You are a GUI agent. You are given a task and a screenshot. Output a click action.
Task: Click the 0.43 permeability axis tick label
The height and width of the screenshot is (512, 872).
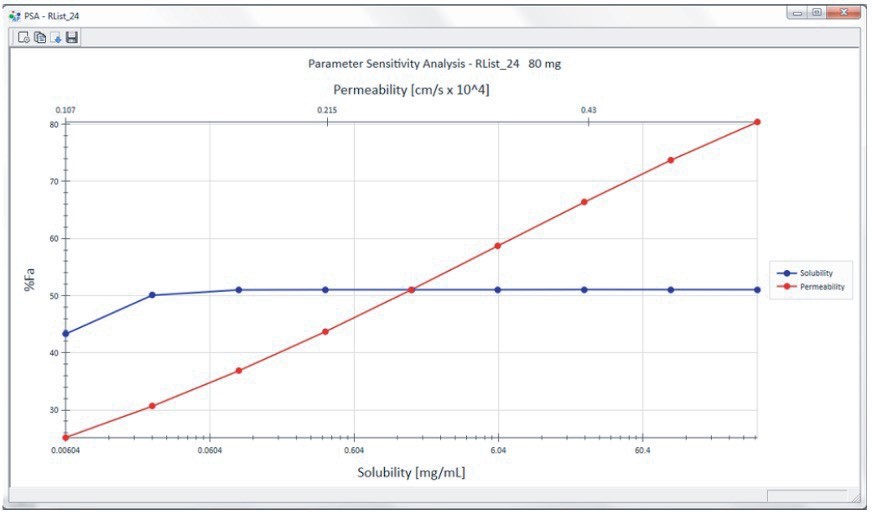pyautogui.click(x=588, y=110)
